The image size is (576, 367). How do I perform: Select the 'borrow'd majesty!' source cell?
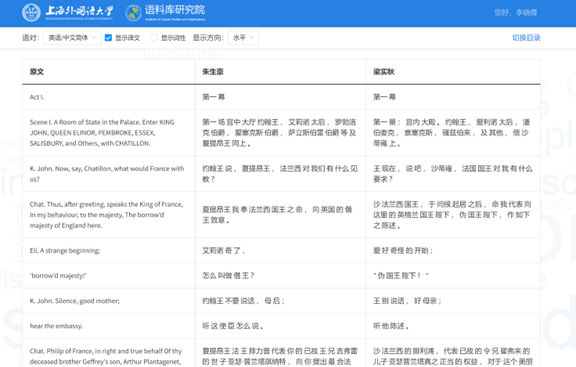[x=109, y=276]
